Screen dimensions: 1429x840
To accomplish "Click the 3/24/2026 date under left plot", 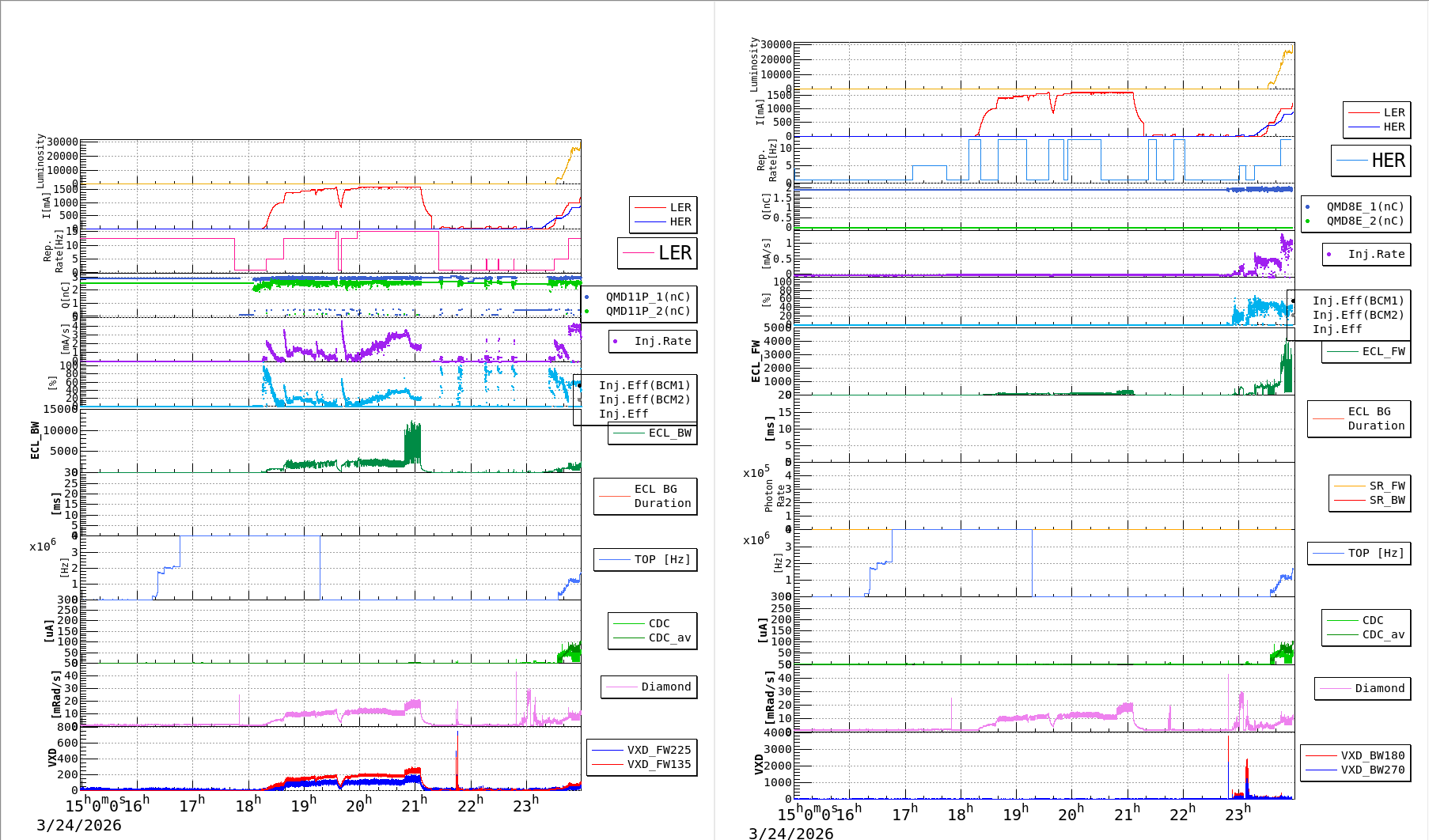I will coord(79,825).
